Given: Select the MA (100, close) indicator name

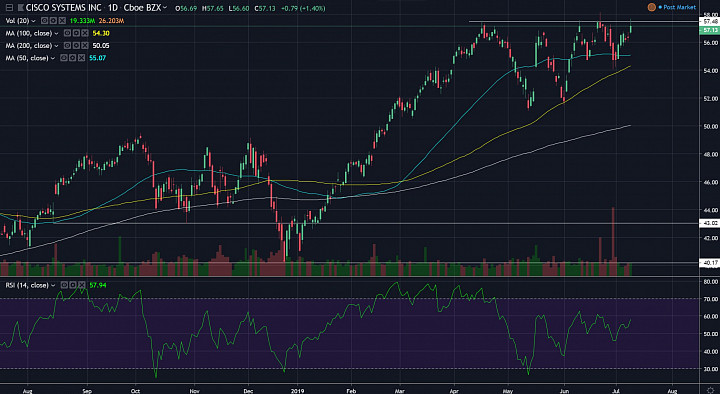Looking at the screenshot, I should tap(29, 33).
